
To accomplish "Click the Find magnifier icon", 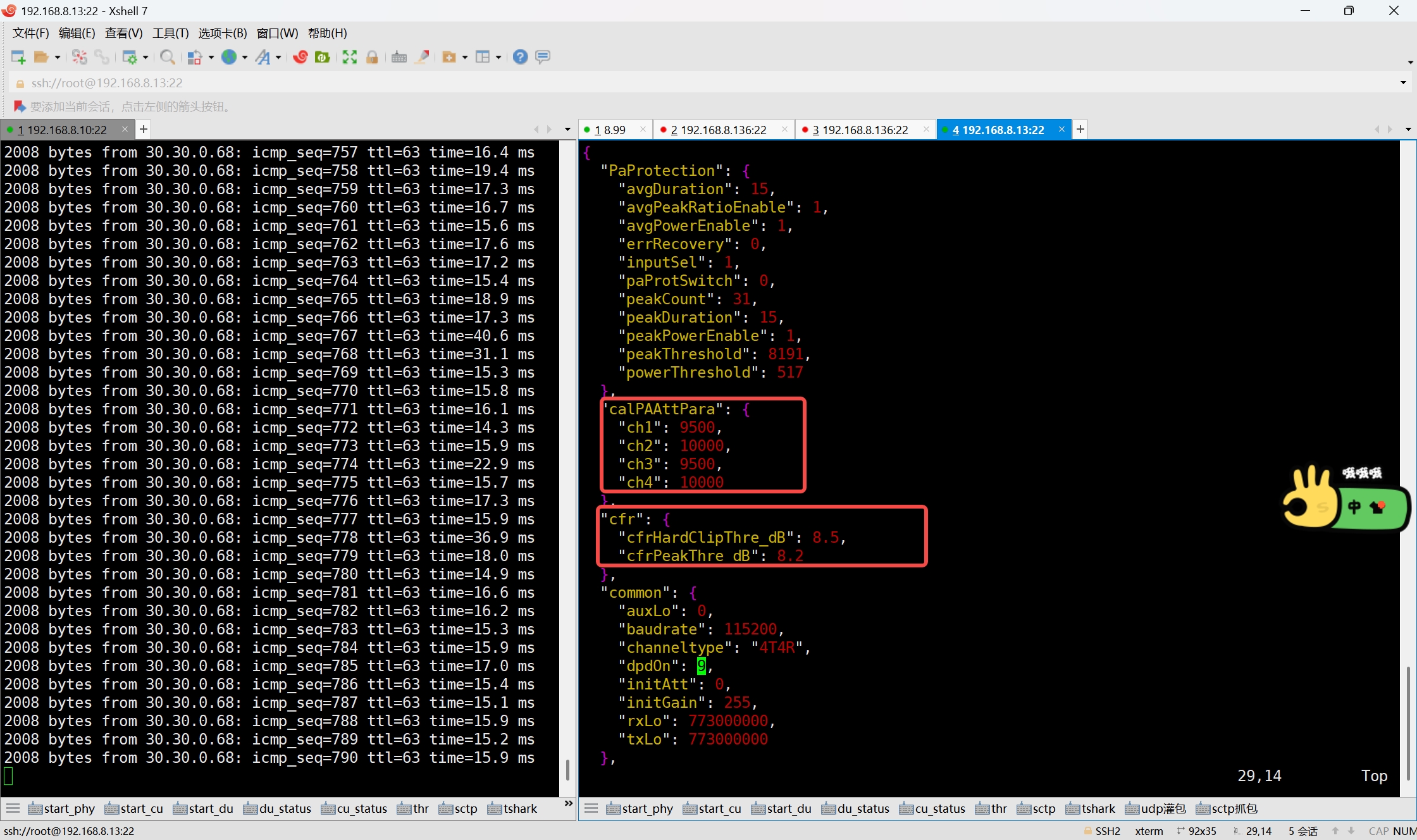I will coord(168,58).
